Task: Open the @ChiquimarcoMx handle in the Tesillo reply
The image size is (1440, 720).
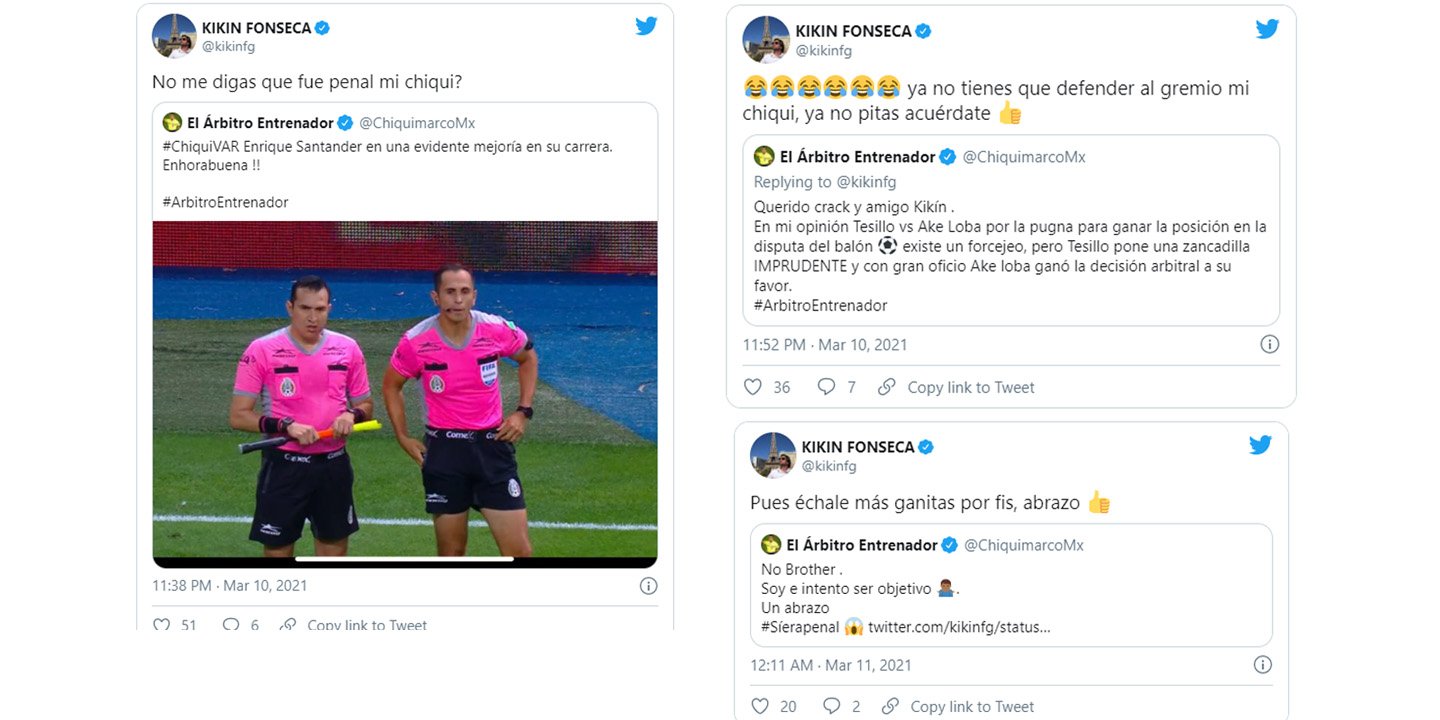Action: (1023, 157)
